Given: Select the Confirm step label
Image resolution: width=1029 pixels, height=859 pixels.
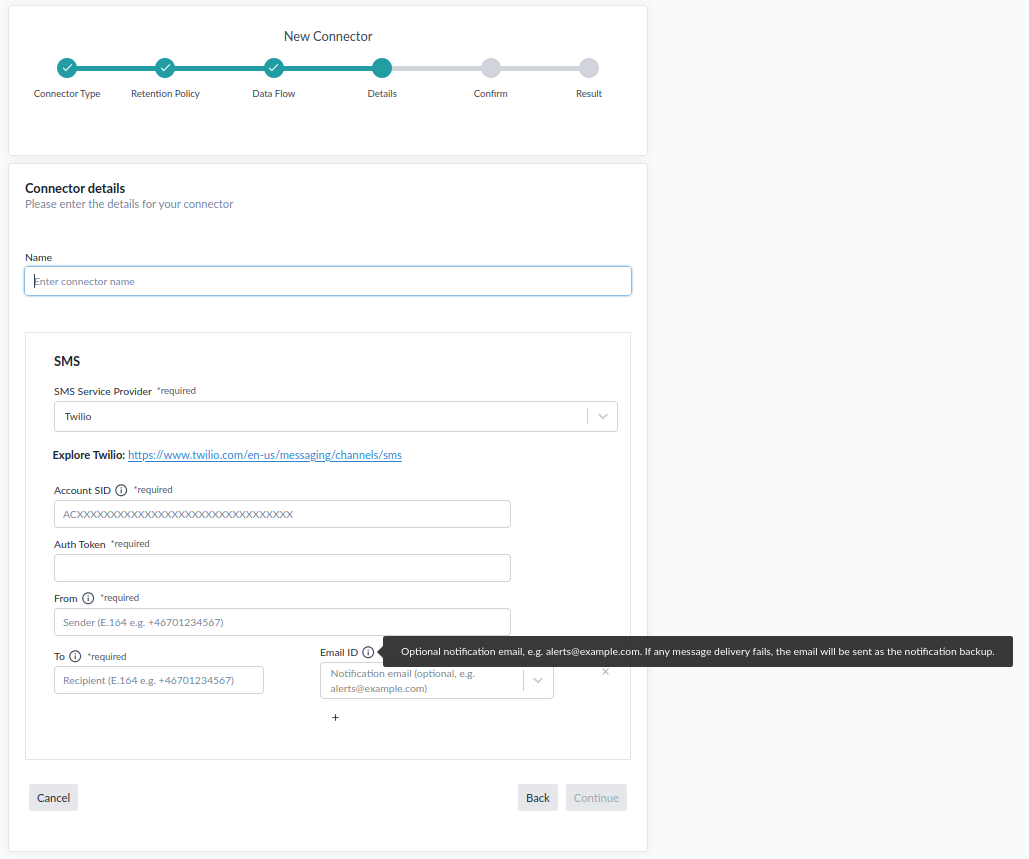Looking at the screenshot, I should [x=490, y=93].
